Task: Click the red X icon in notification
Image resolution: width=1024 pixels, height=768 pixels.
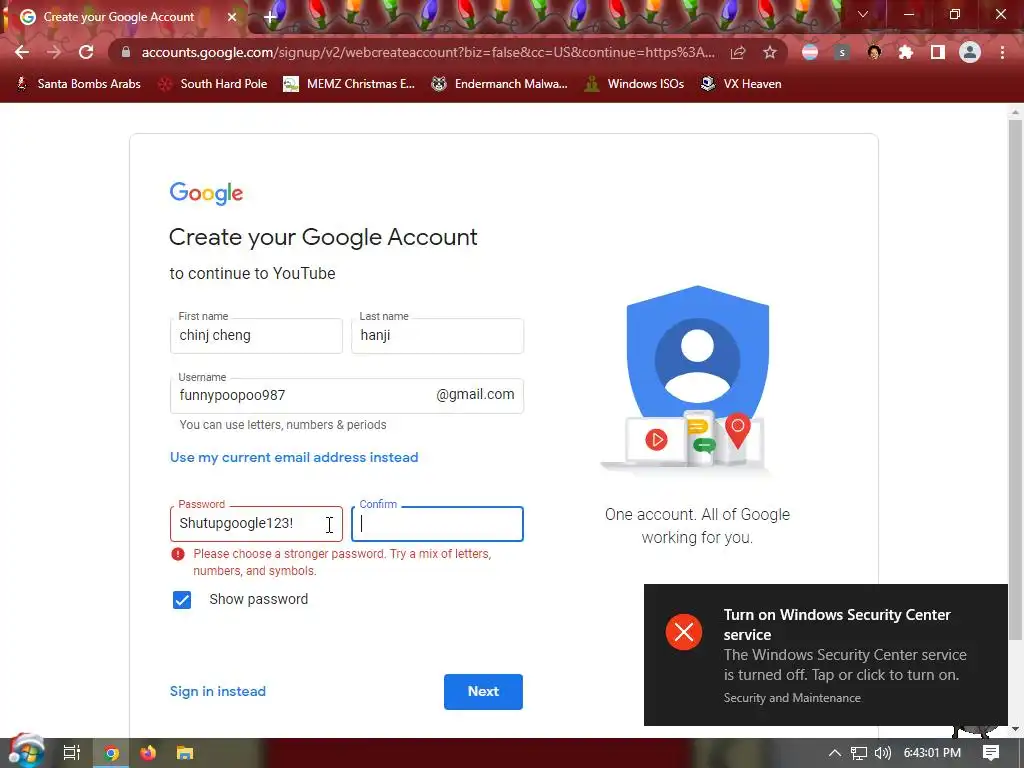Action: 684,632
